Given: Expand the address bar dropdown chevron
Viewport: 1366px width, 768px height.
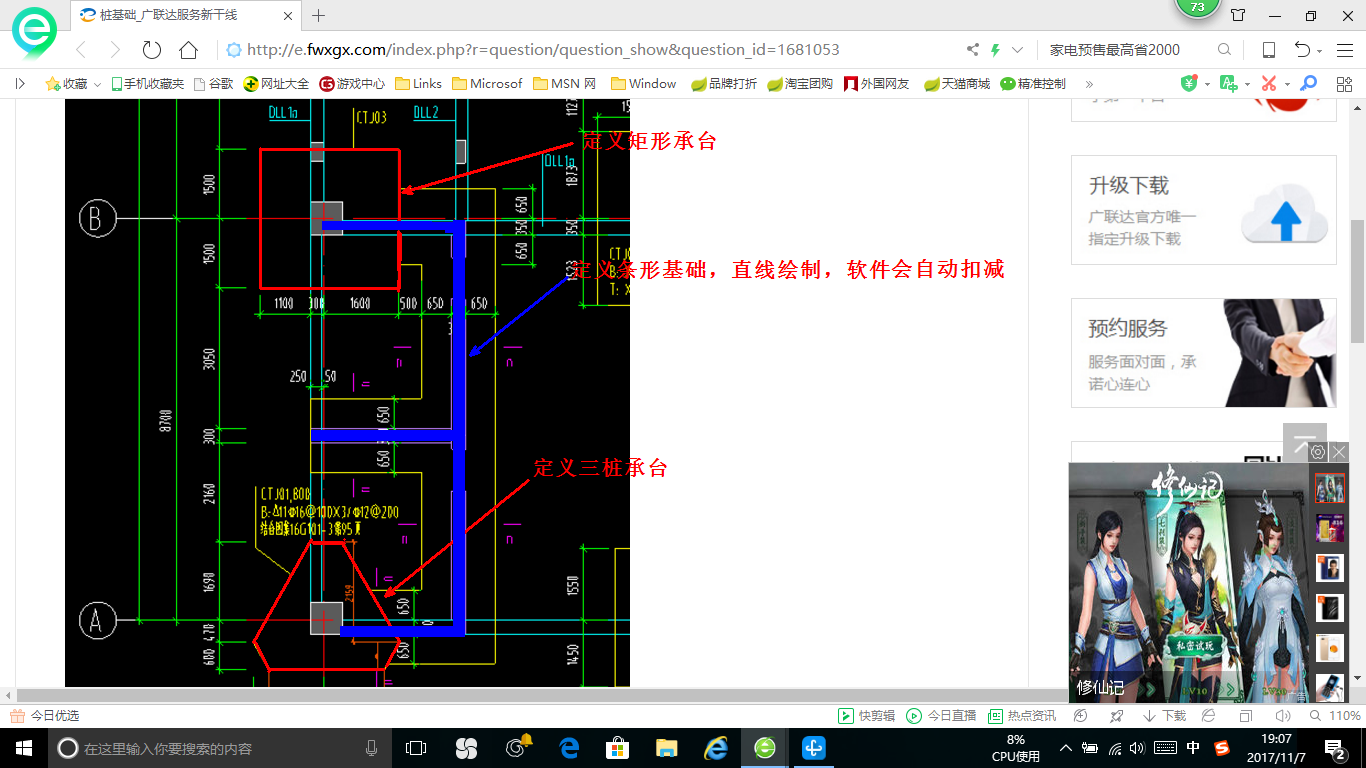Looking at the screenshot, I should (1018, 49).
